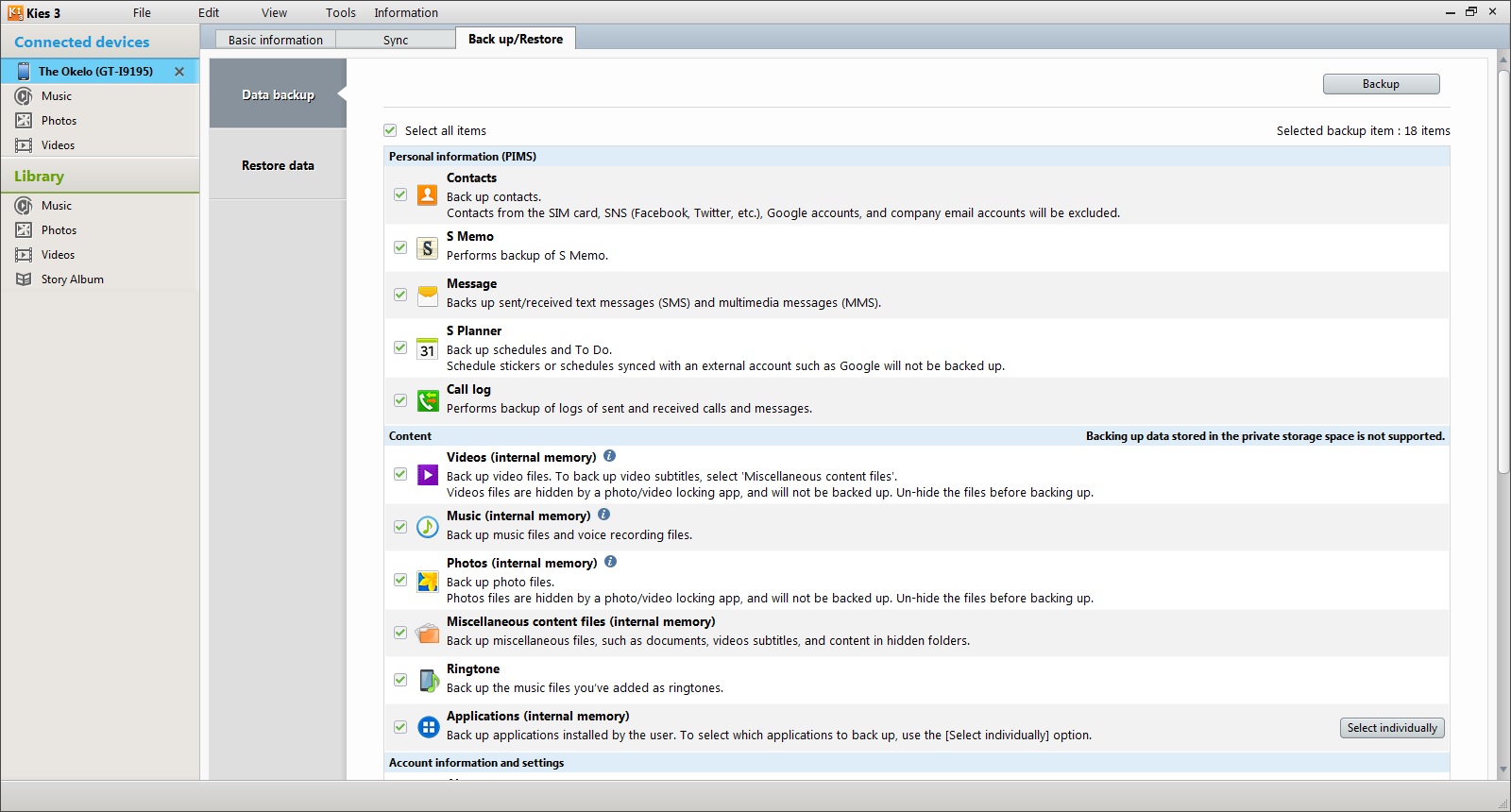Switch to the Basic information tab
This screenshot has height=812, width=1511.
point(276,40)
